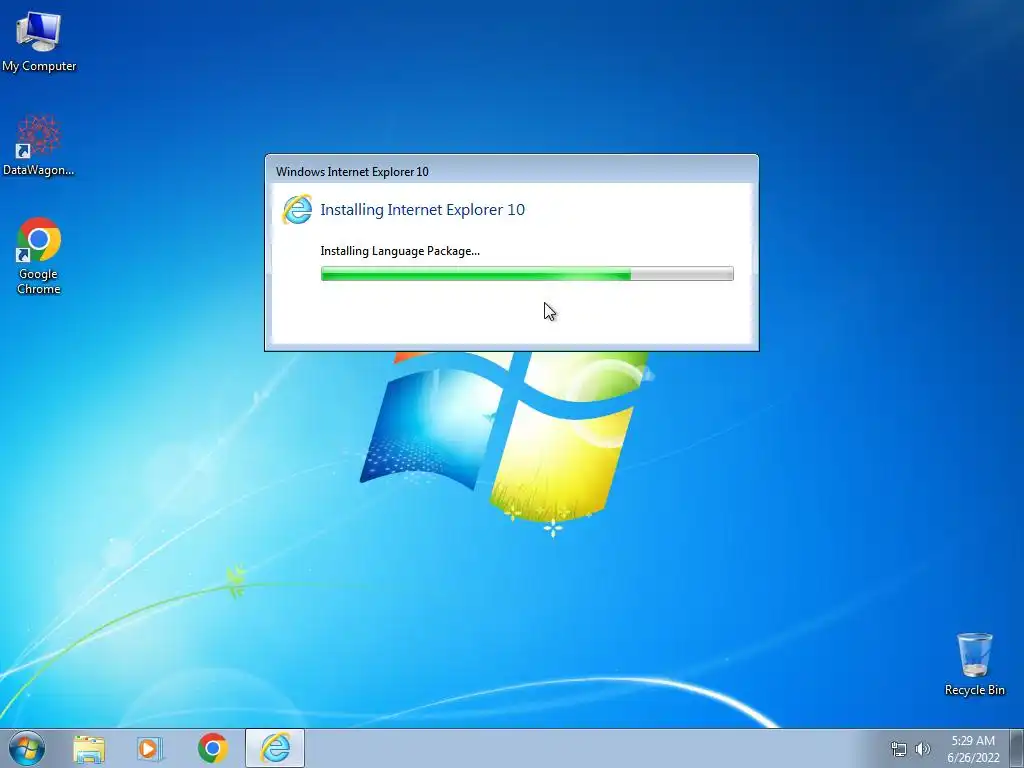The height and width of the screenshot is (768, 1024).
Task: Open the network status tray icon
Action: (899, 749)
